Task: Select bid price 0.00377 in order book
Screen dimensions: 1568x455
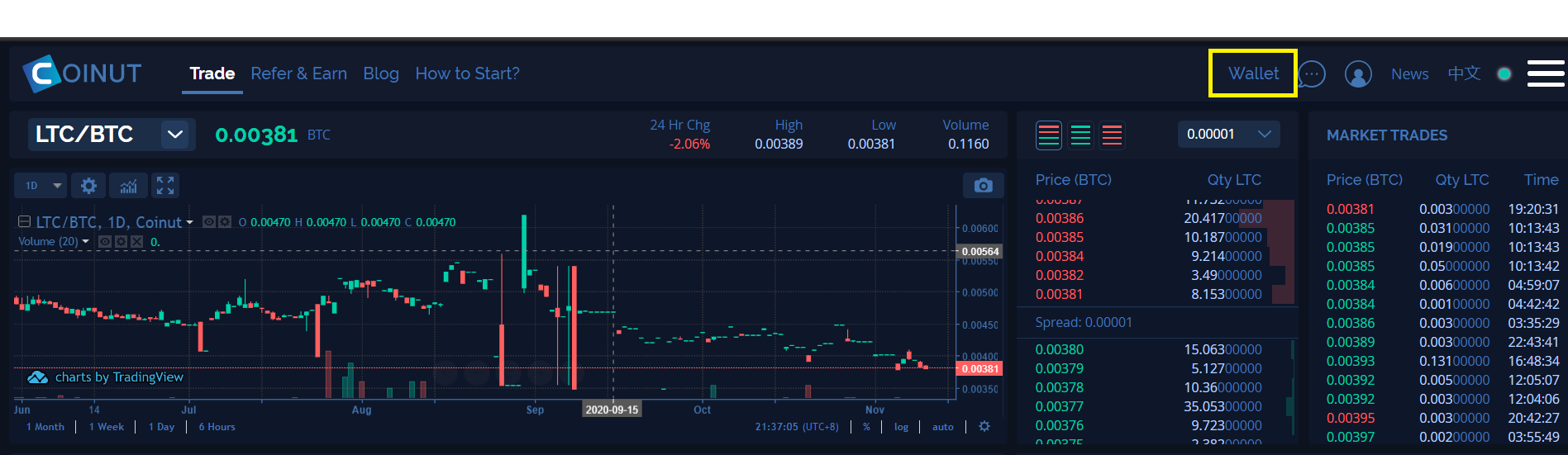Action: pyautogui.click(x=1060, y=406)
